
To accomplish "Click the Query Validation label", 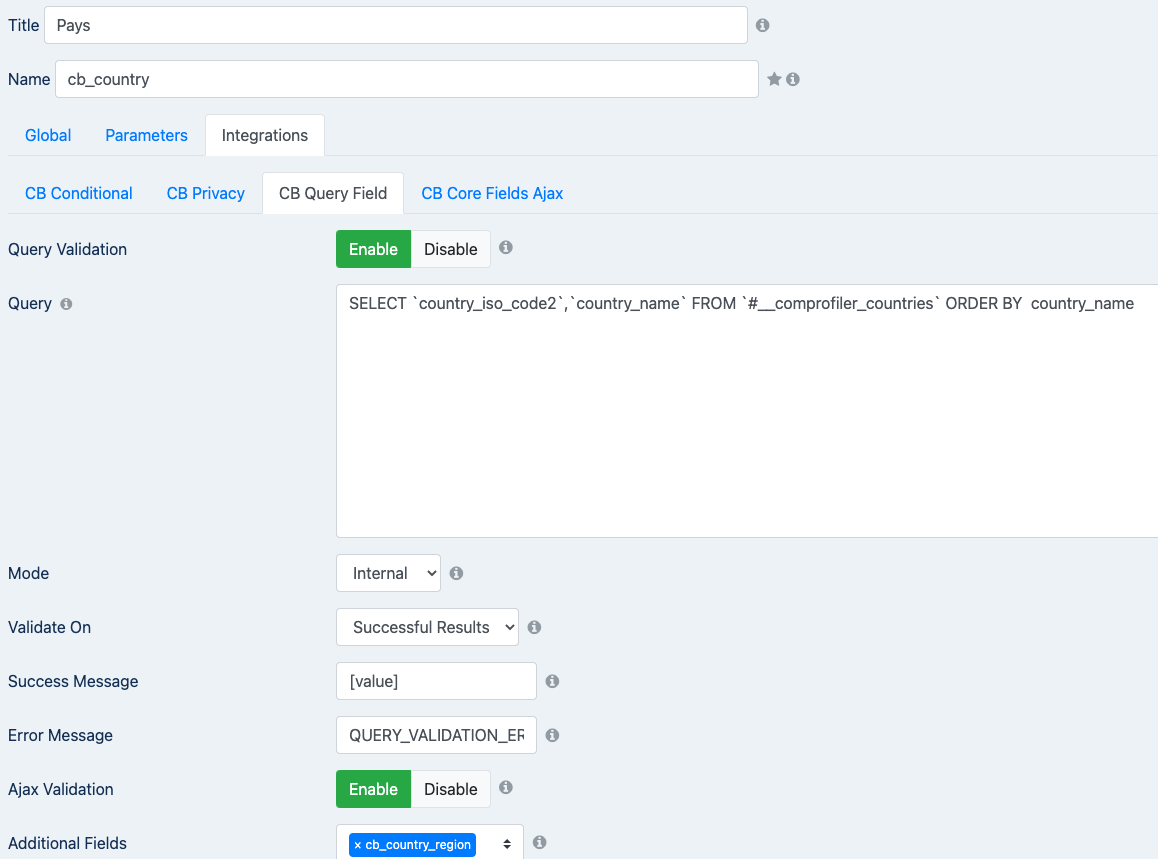I will point(67,250).
